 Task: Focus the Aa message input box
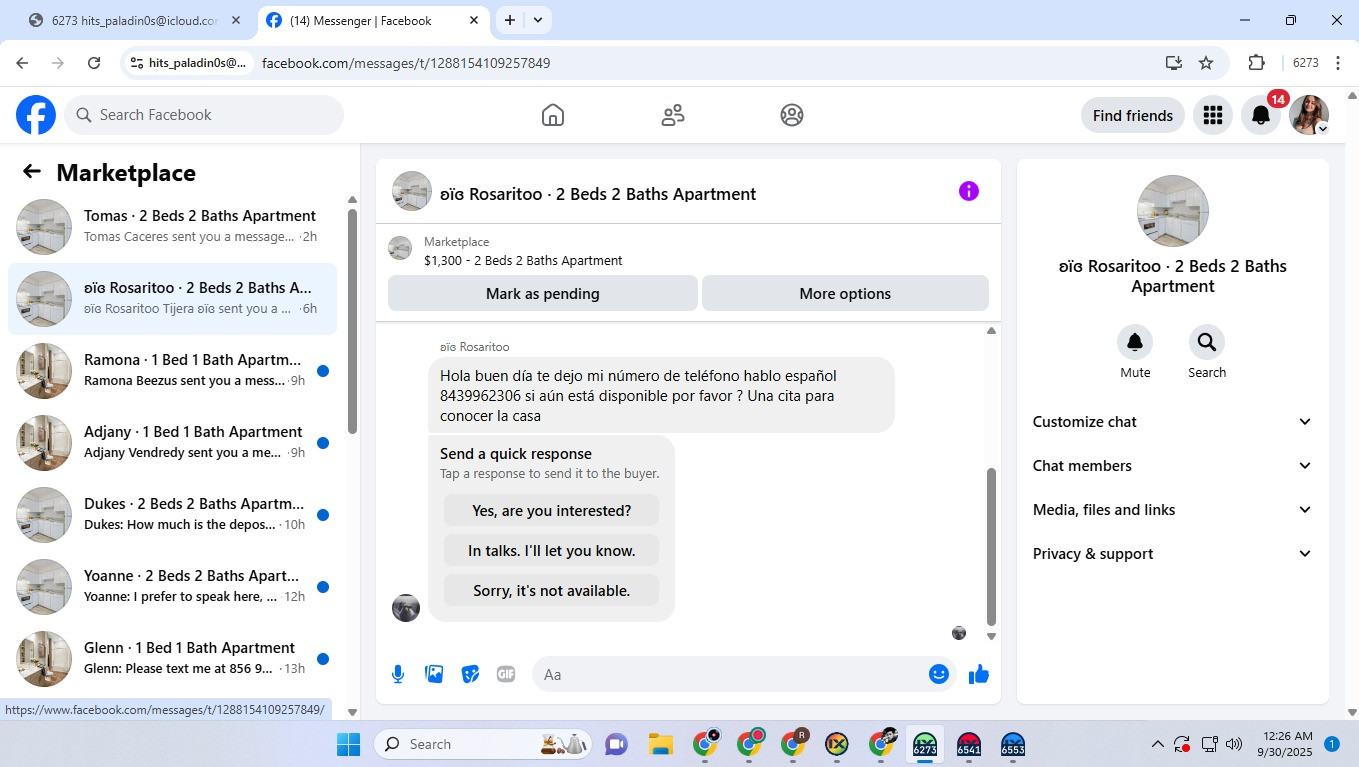click(x=730, y=674)
